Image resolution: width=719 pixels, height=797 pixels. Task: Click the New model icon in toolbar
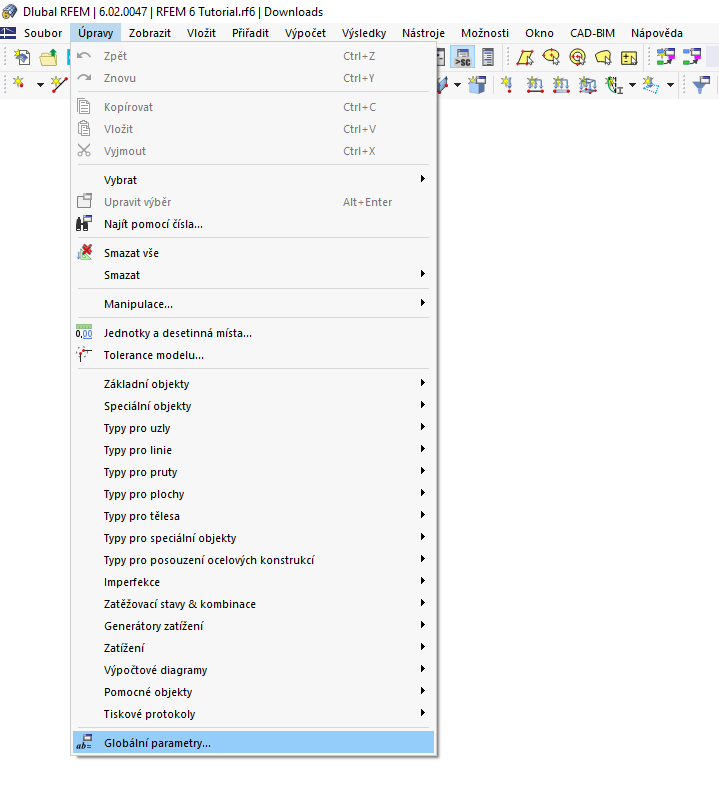pyautogui.click(x=22, y=57)
